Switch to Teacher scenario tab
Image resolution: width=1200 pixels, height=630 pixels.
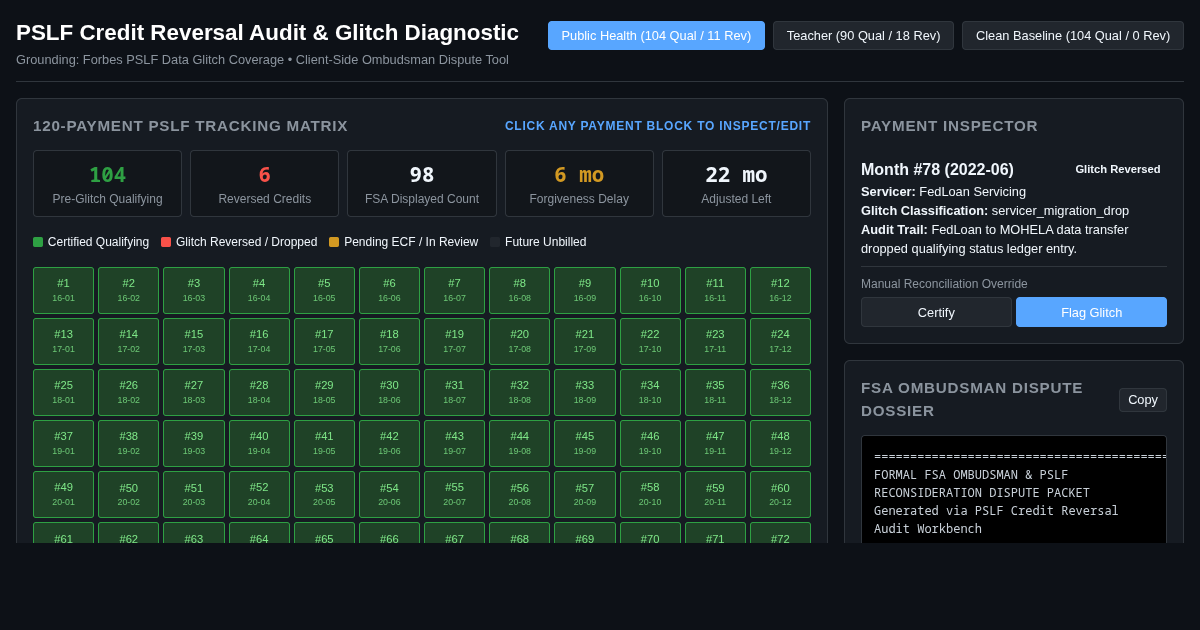[x=863, y=36]
